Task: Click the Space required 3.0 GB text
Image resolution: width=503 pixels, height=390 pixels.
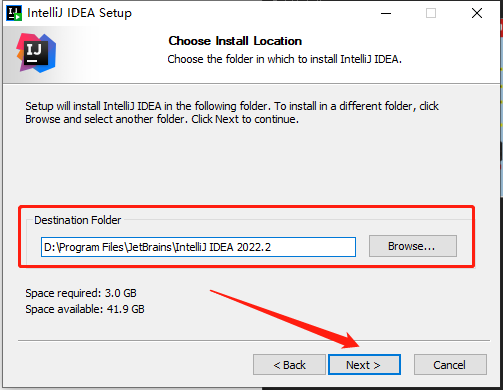Action: 81,293
